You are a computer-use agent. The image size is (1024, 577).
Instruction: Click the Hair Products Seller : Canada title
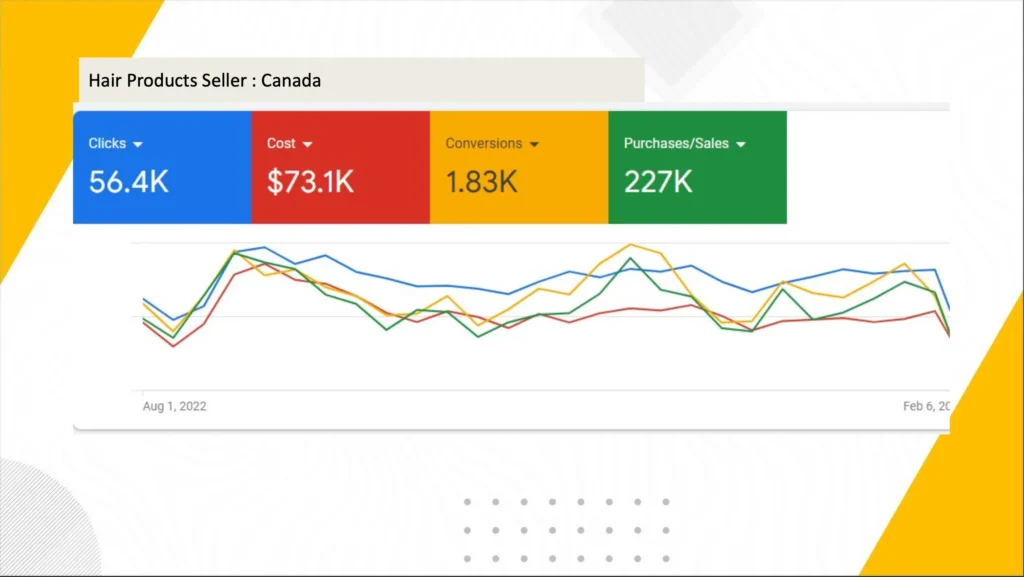[x=205, y=80]
